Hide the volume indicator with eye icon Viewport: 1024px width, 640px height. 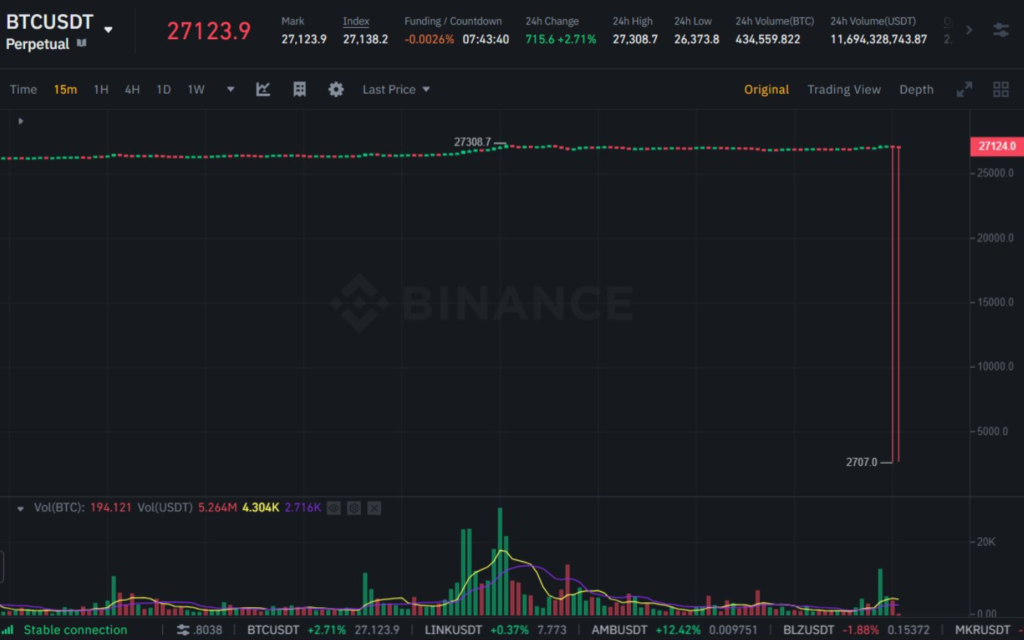334,508
